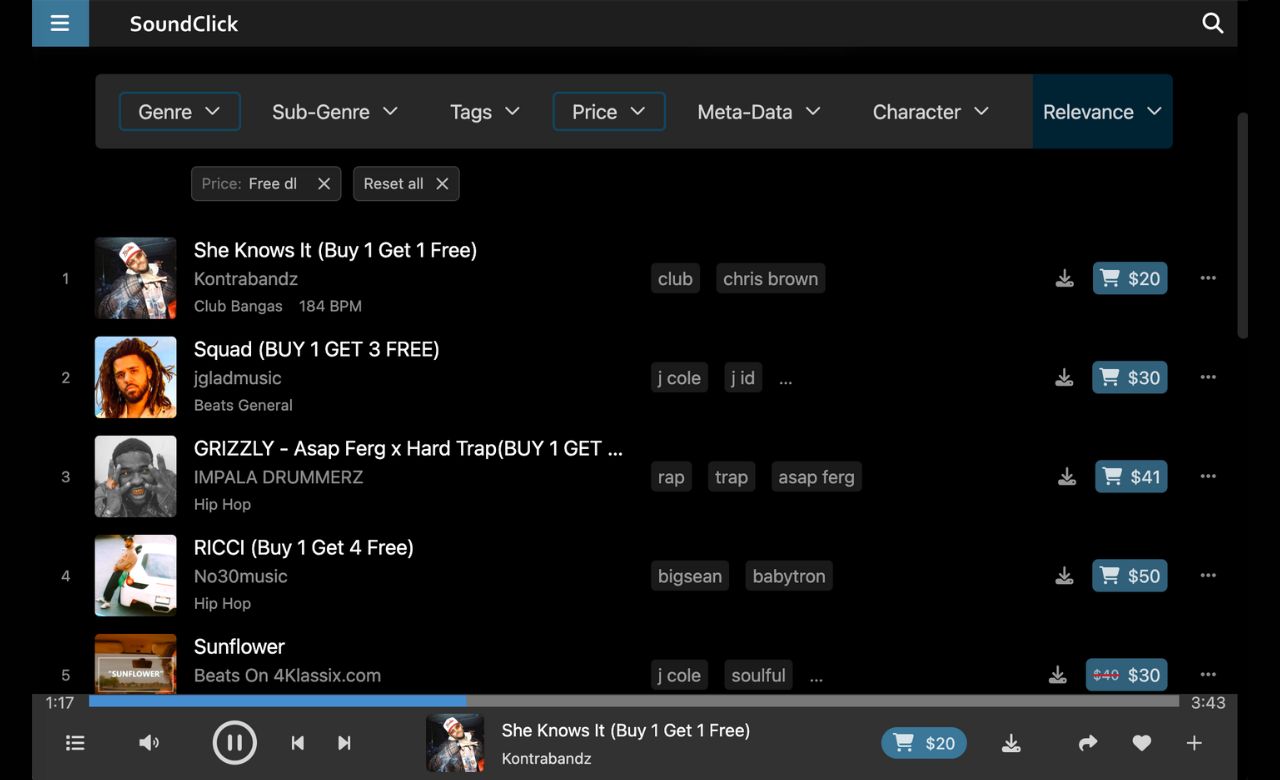Expand the Price filter dropdown
Image resolution: width=1280 pixels, height=780 pixels.
point(609,112)
